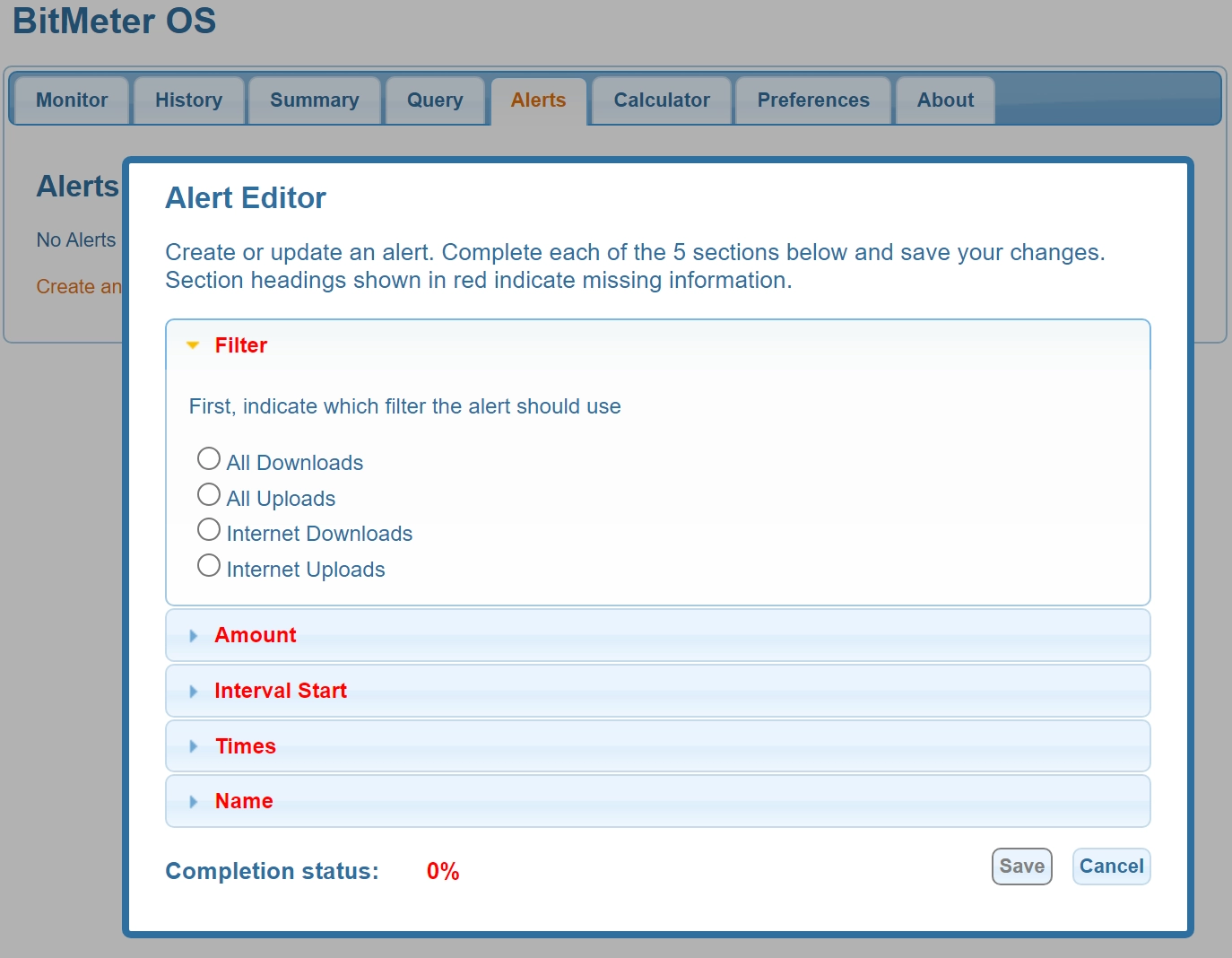Pick the Internet Uploads radio option
Screen dimensions: 1232x958
209,566
